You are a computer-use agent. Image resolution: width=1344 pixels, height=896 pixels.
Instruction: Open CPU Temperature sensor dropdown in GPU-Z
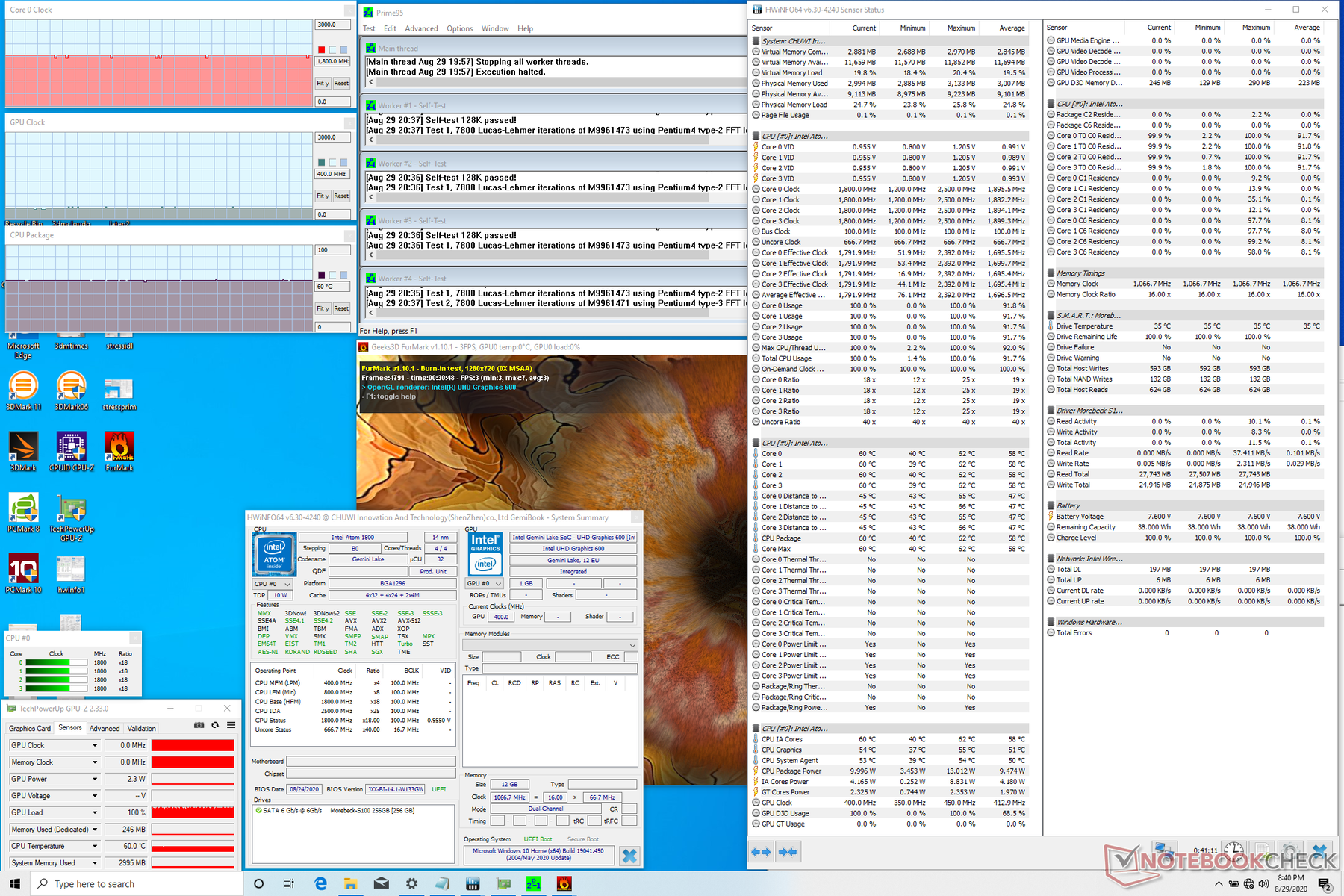click(x=95, y=846)
